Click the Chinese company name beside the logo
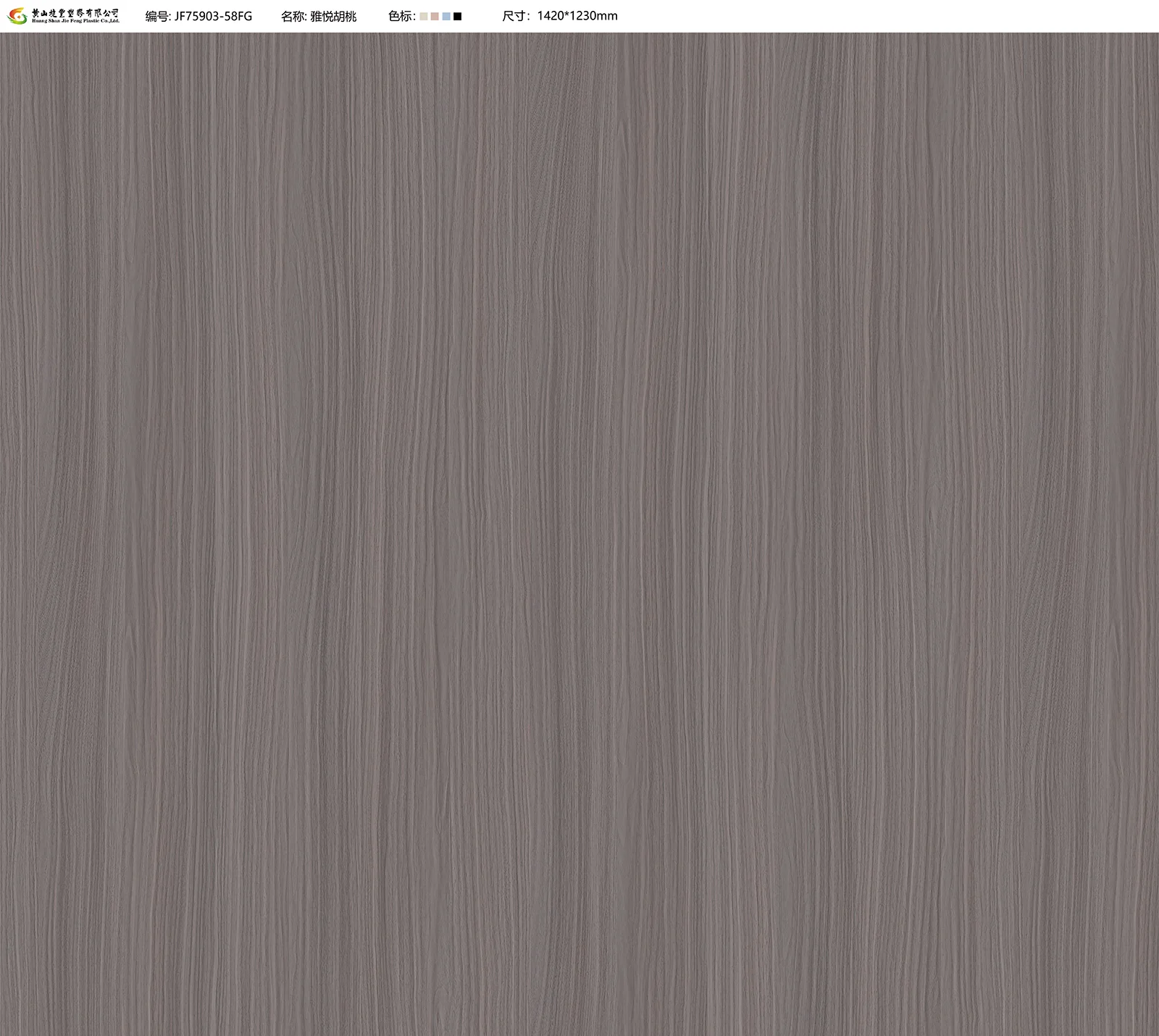Viewport: 1159px width, 1036px height. click(76, 12)
